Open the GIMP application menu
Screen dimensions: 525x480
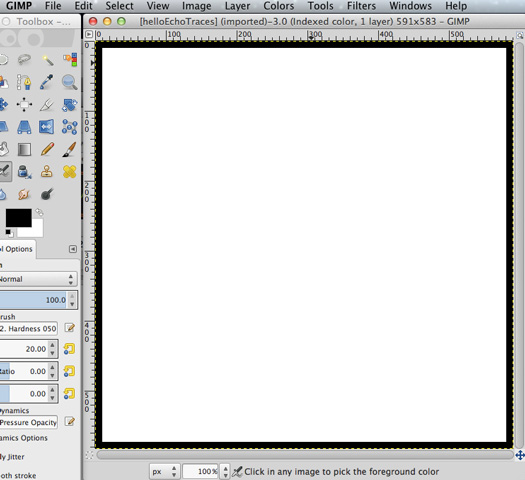pyautogui.click(x=19, y=6)
